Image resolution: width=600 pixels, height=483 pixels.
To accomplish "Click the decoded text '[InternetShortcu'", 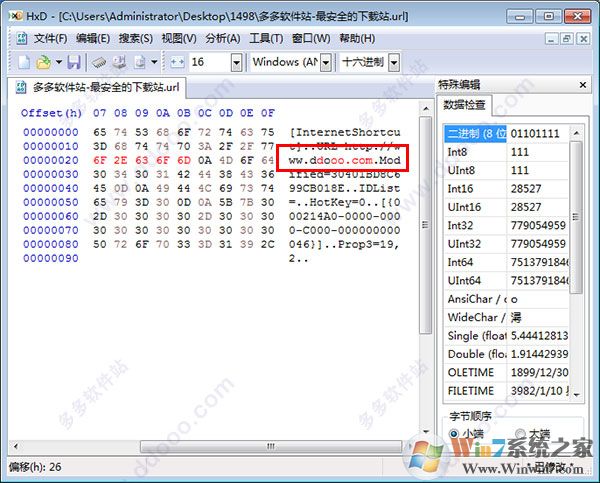I will 345,132.
